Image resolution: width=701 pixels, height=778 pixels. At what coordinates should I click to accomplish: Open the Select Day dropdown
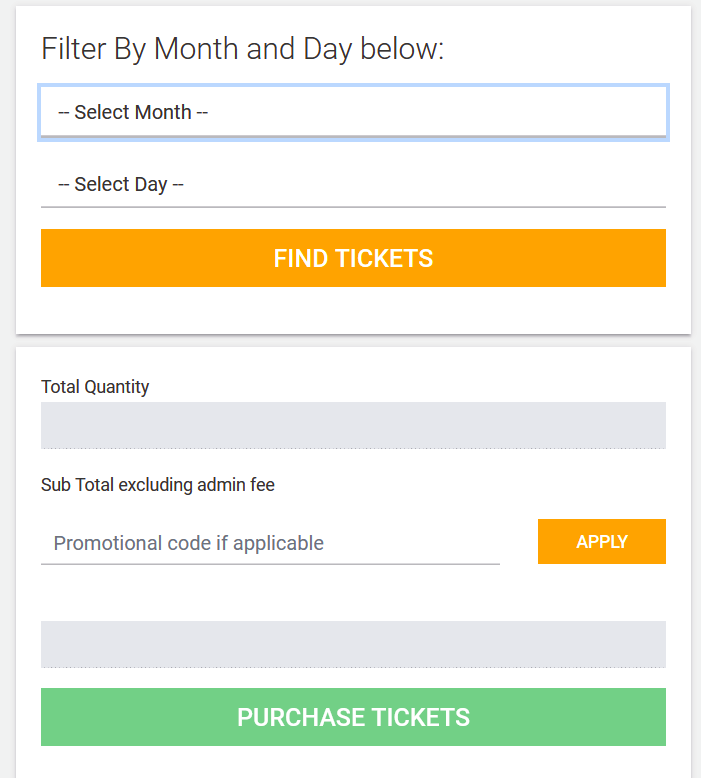353,185
